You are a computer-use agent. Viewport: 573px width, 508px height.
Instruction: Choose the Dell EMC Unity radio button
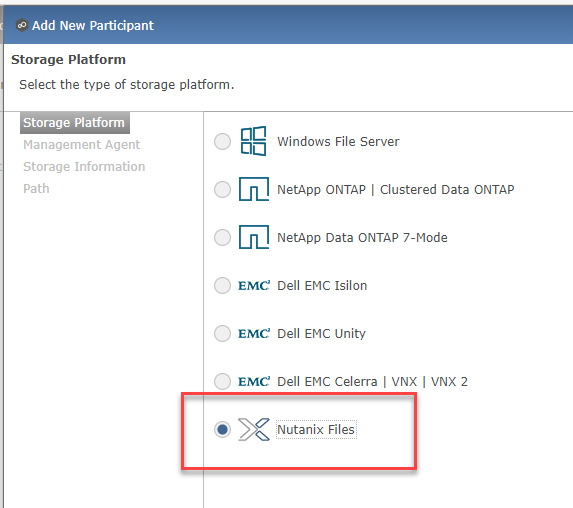click(x=222, y=333)
